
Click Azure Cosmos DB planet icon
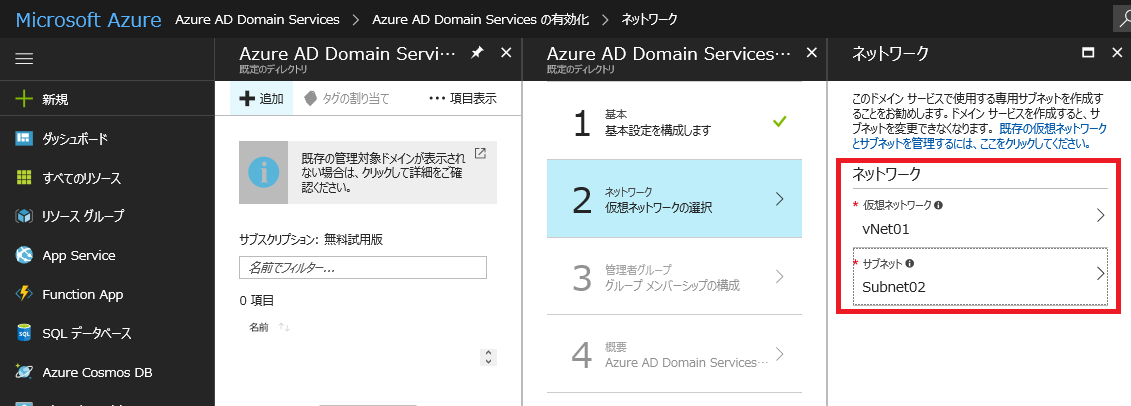(x=25, y=372)
